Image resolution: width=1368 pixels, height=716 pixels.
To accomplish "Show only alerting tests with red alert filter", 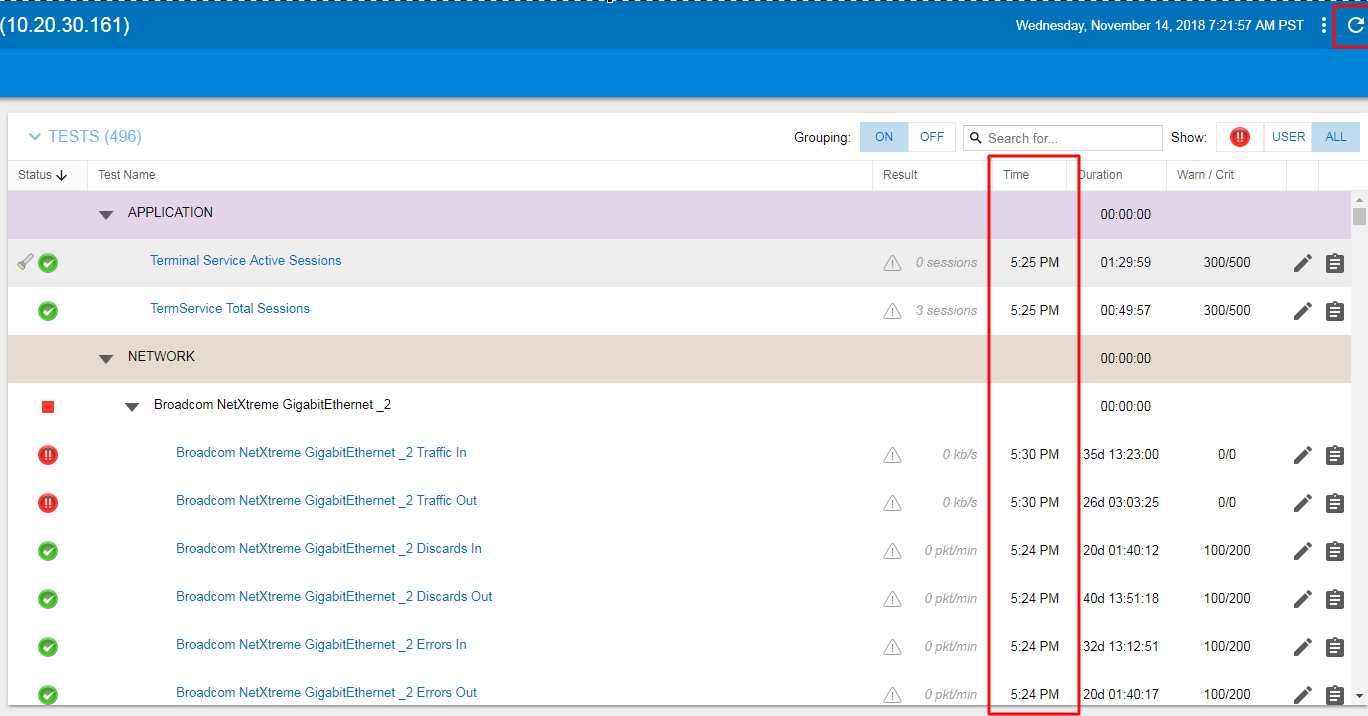I will [1240, 137].
